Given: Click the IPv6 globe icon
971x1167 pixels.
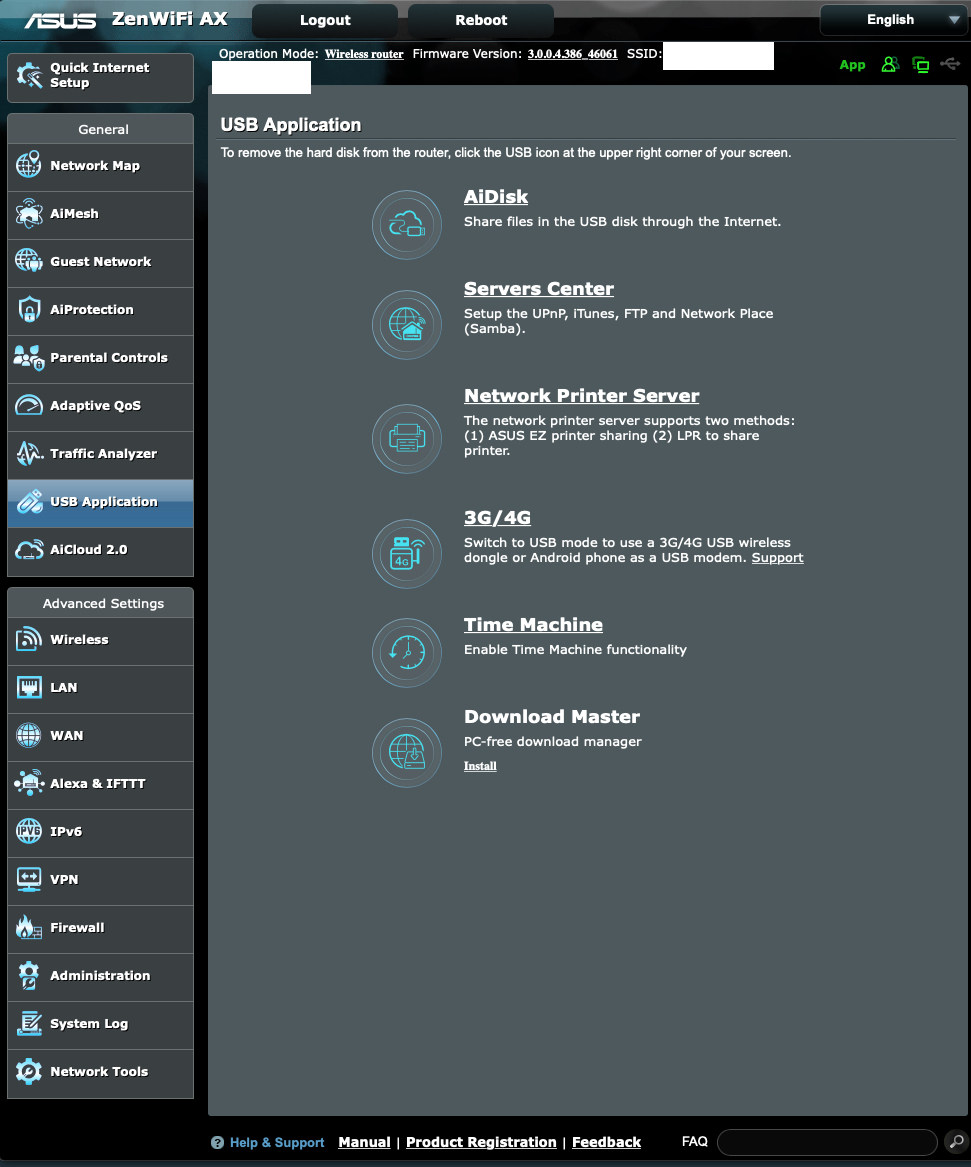Looking at the screenshot, I should tap(29, 831).
